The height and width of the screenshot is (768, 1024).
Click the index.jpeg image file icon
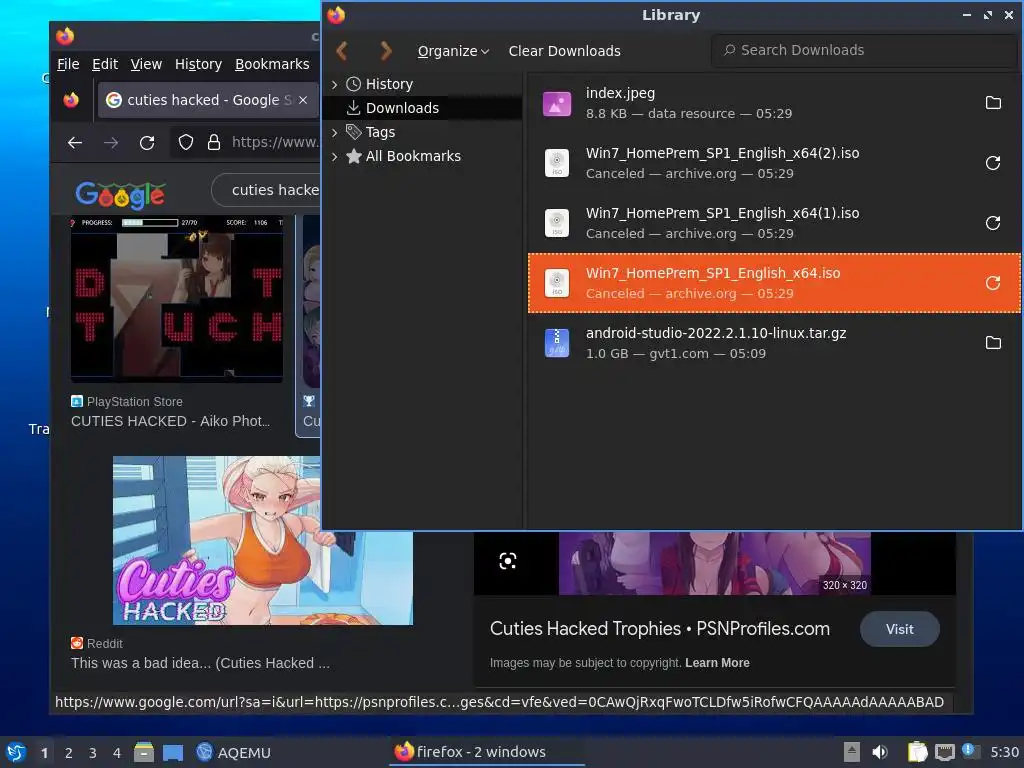556,104
